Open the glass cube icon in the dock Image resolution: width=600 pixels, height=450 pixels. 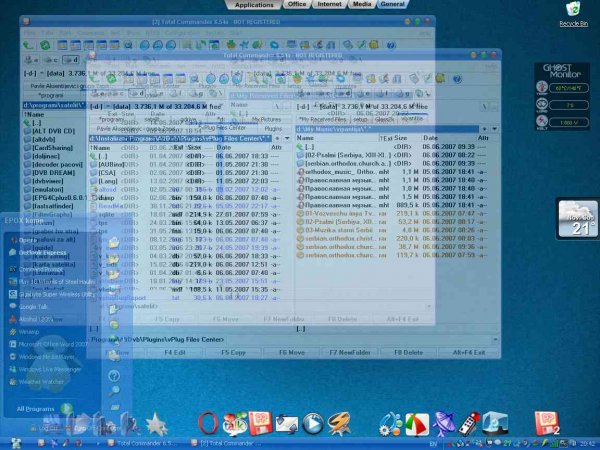[495, 424]
